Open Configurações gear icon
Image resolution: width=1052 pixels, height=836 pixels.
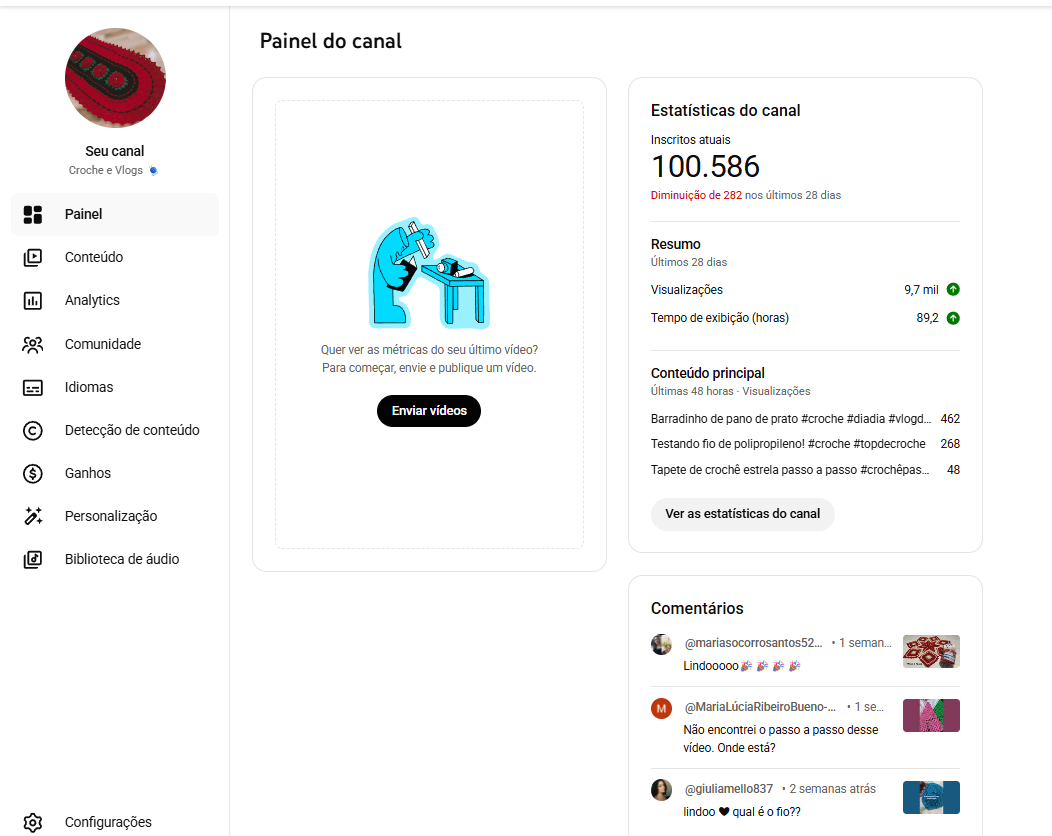[33, 822]
